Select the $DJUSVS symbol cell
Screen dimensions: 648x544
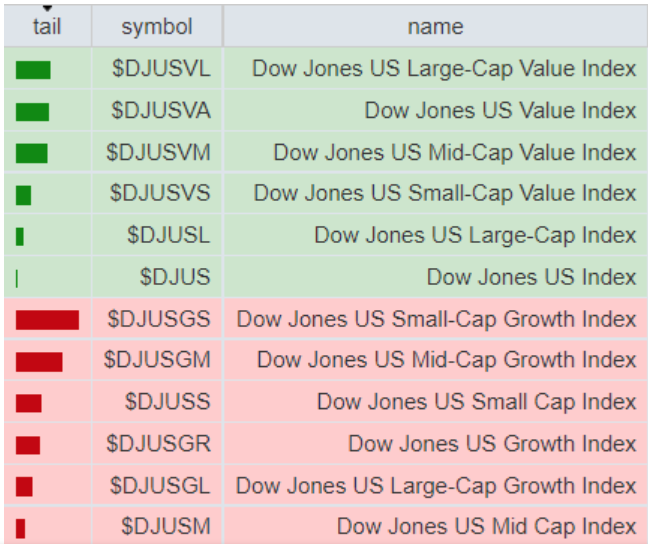pos(160,194)
